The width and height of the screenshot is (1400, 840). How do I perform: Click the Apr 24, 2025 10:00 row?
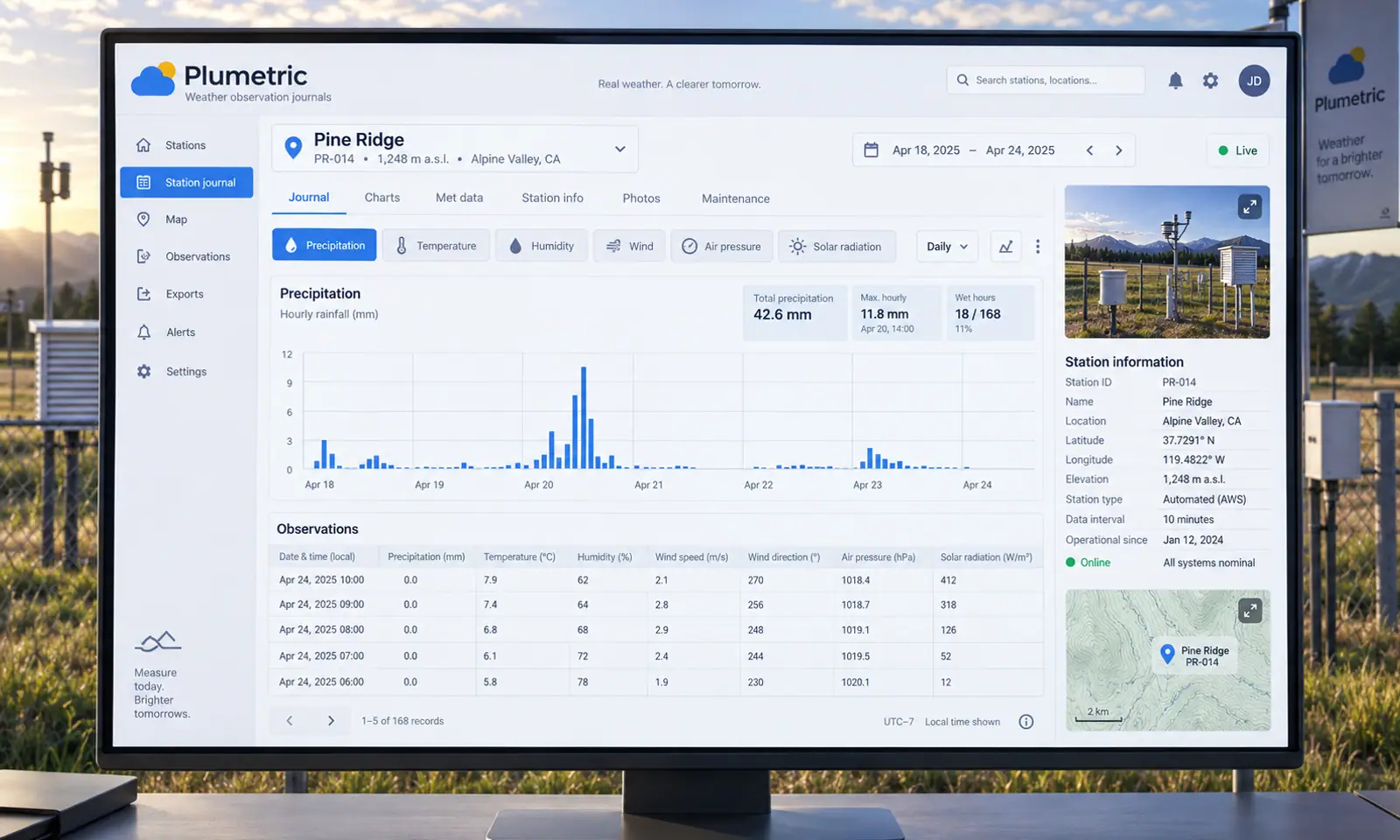[x=655, y=580]
